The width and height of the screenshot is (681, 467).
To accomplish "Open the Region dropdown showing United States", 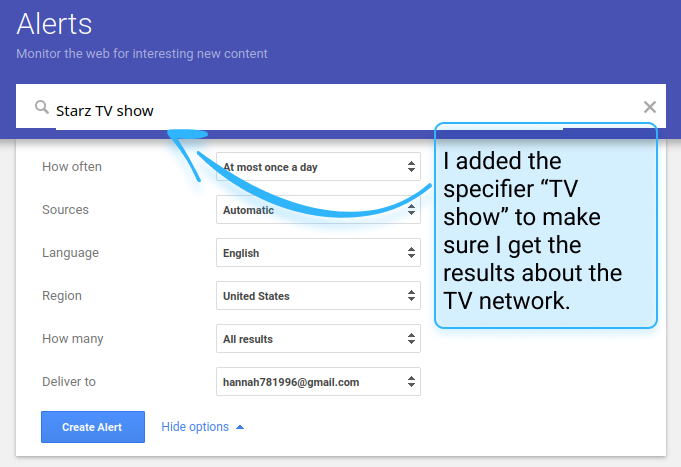I will [x=318, y=296].
